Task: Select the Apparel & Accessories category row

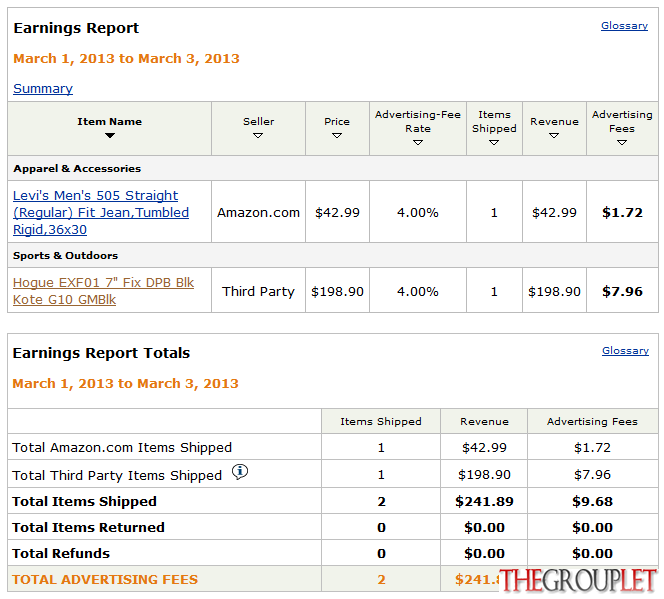Action: (x=333, y=168)
